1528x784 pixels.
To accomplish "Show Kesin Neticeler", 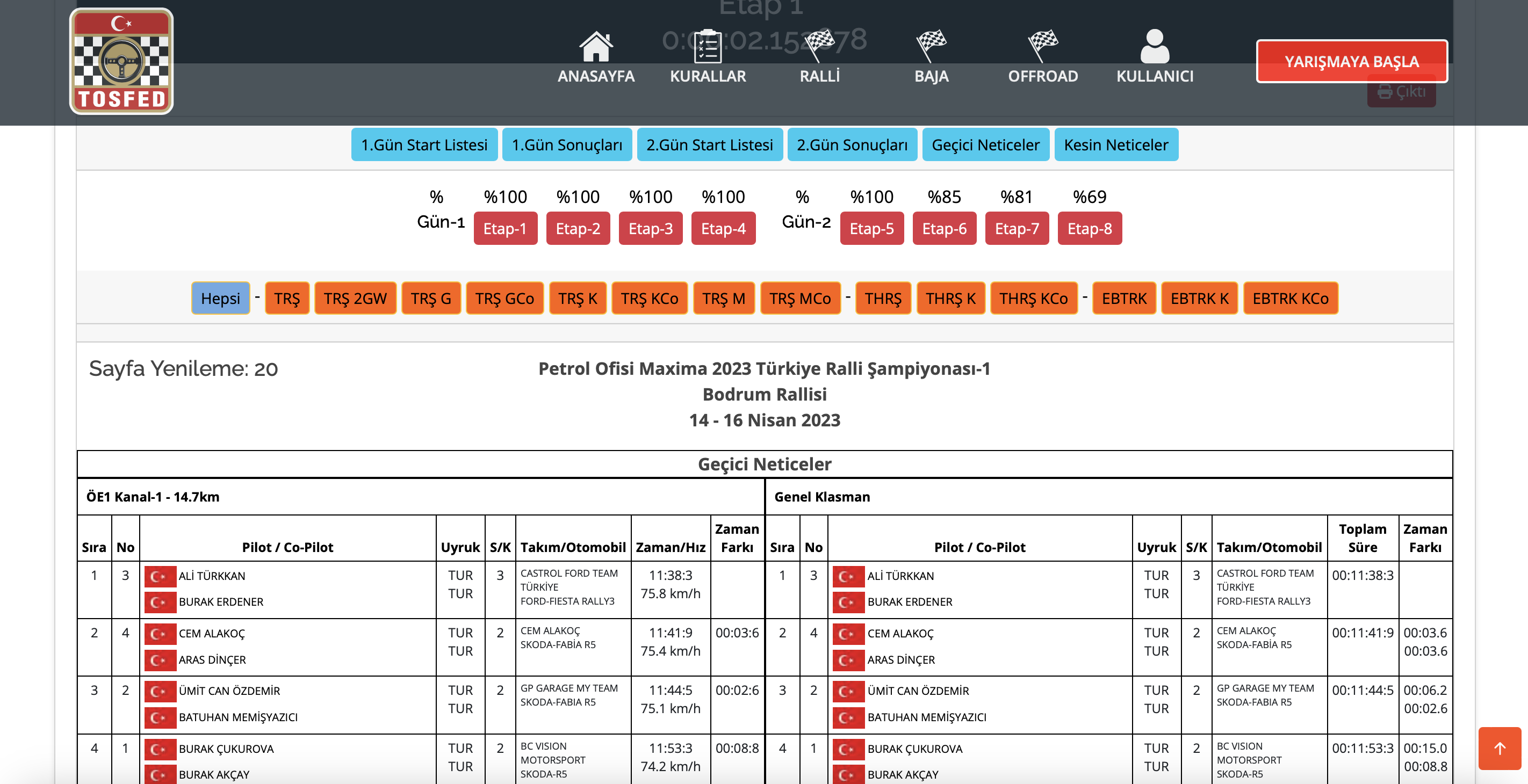I will 1116,144.
